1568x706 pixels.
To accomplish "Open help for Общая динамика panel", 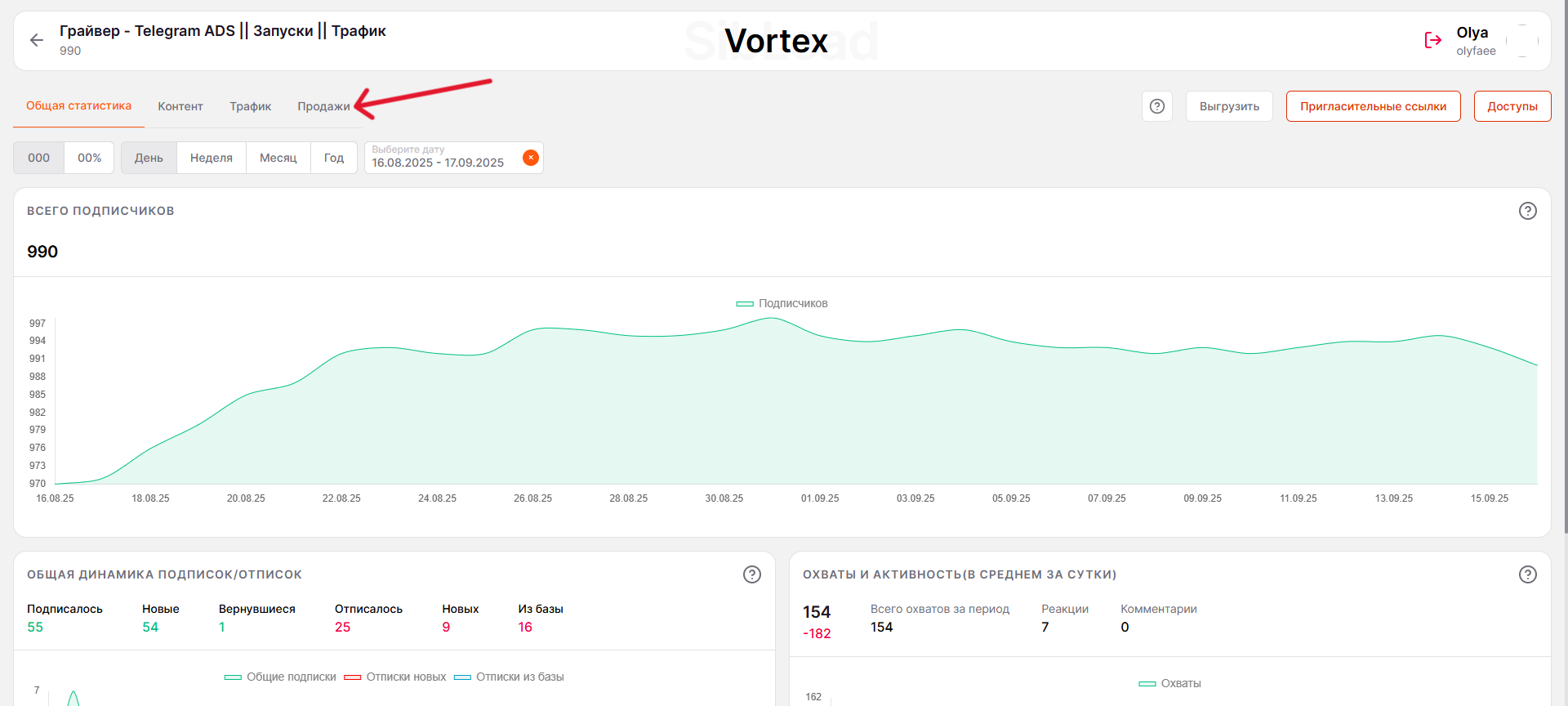I will (x=751, y=574).
